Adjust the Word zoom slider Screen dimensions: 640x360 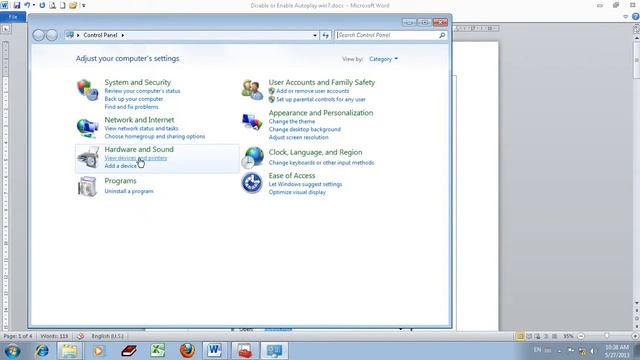[x=607, y=336]
